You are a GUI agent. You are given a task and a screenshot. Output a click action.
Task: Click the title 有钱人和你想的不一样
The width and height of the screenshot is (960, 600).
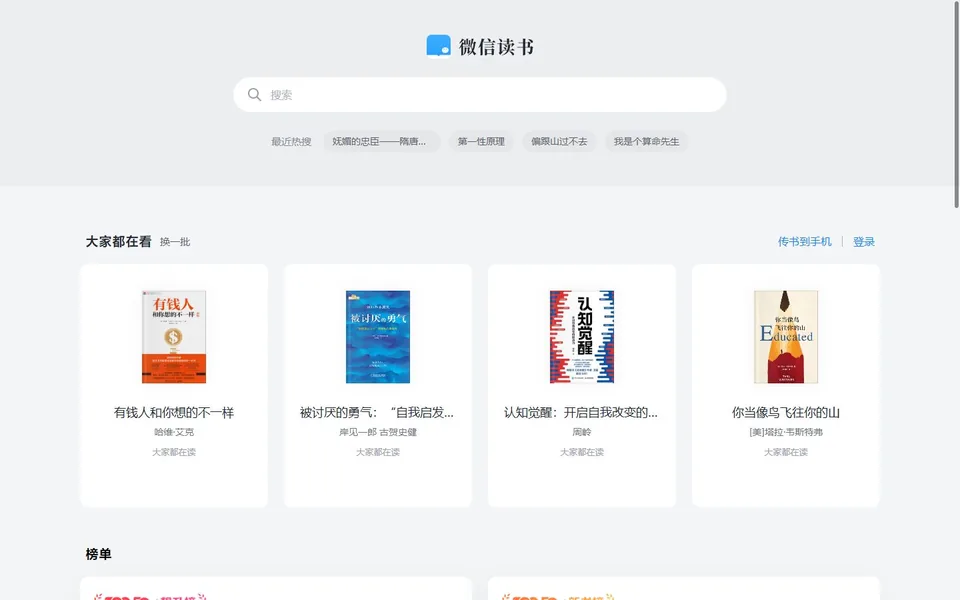coord(174,413)
